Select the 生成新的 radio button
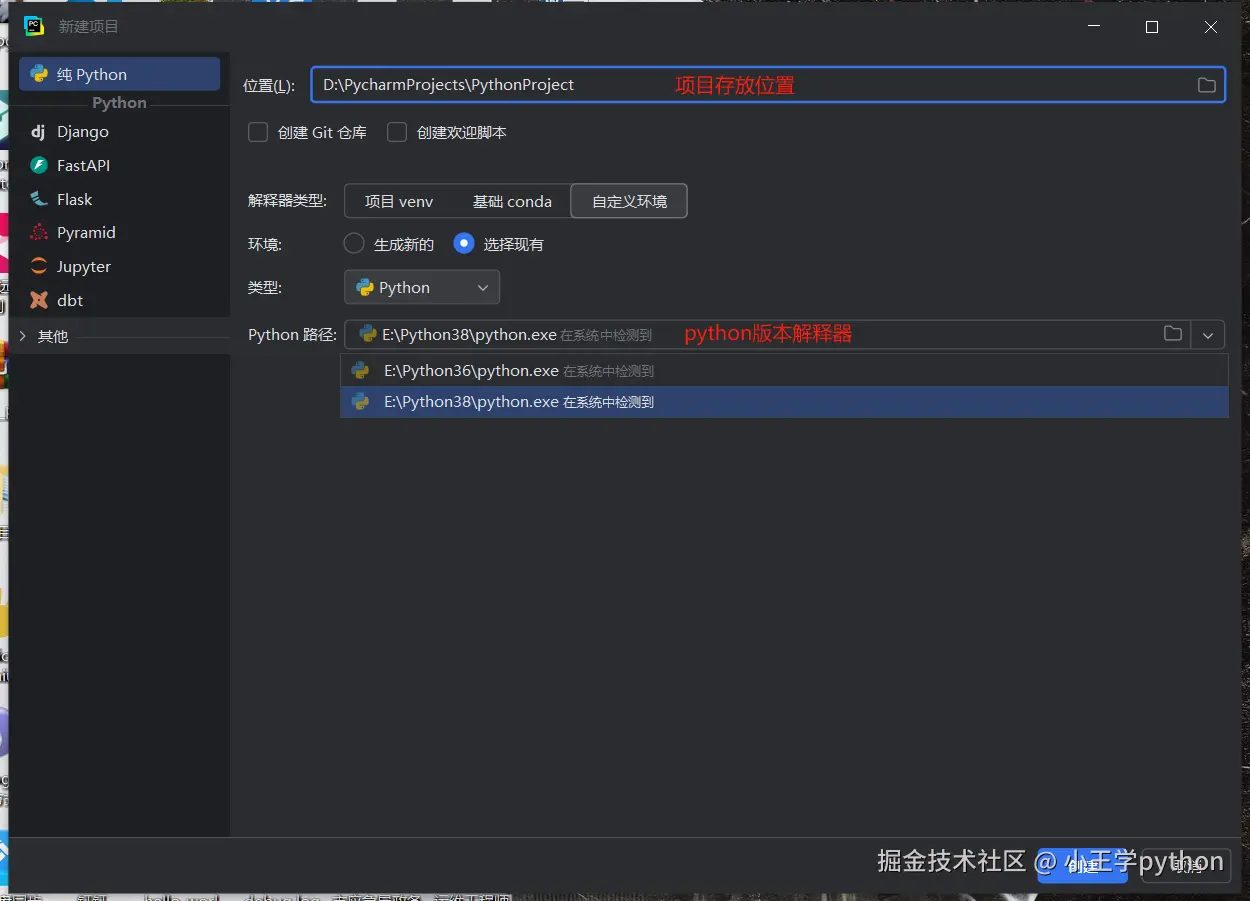This screenshot has width=1250, height=901. (353, 243)
